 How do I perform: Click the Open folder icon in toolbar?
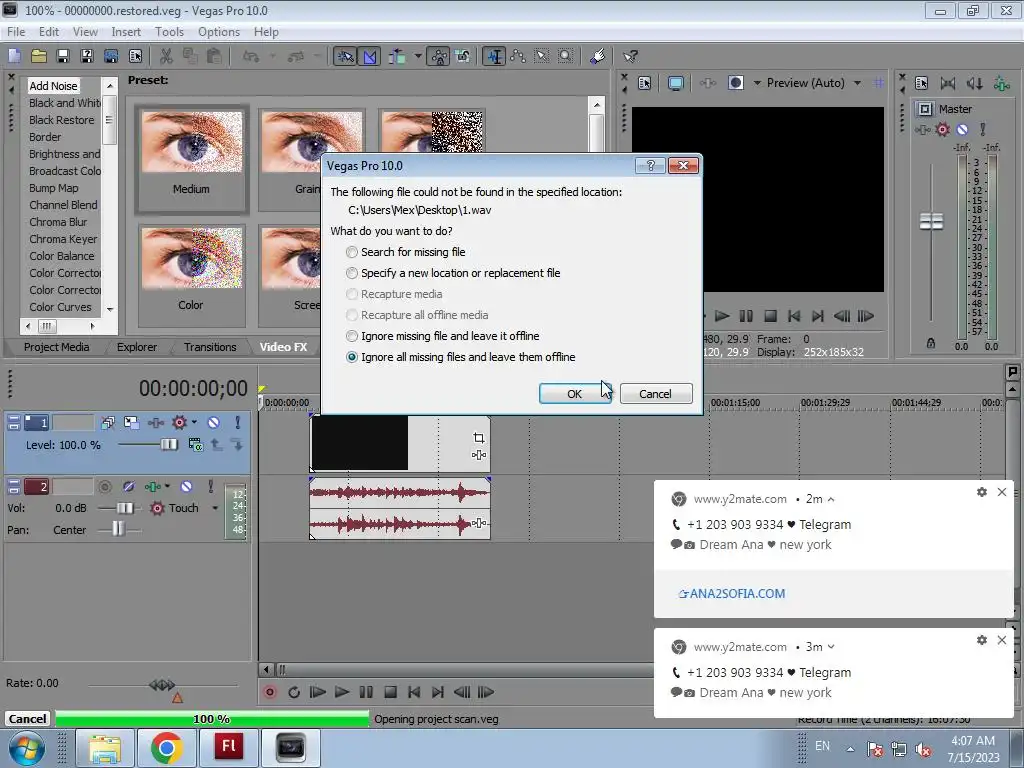pyautogui.click(x=39, y=56)
